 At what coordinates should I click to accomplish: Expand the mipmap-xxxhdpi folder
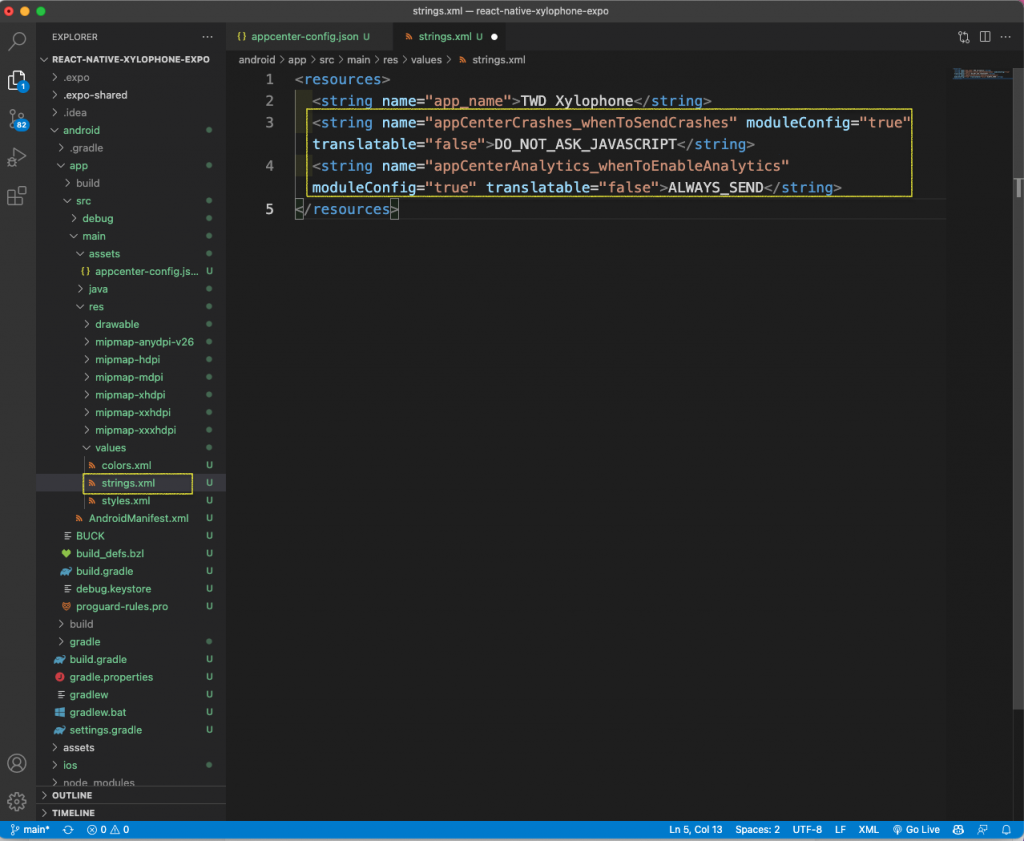click(x=131, y=430)
